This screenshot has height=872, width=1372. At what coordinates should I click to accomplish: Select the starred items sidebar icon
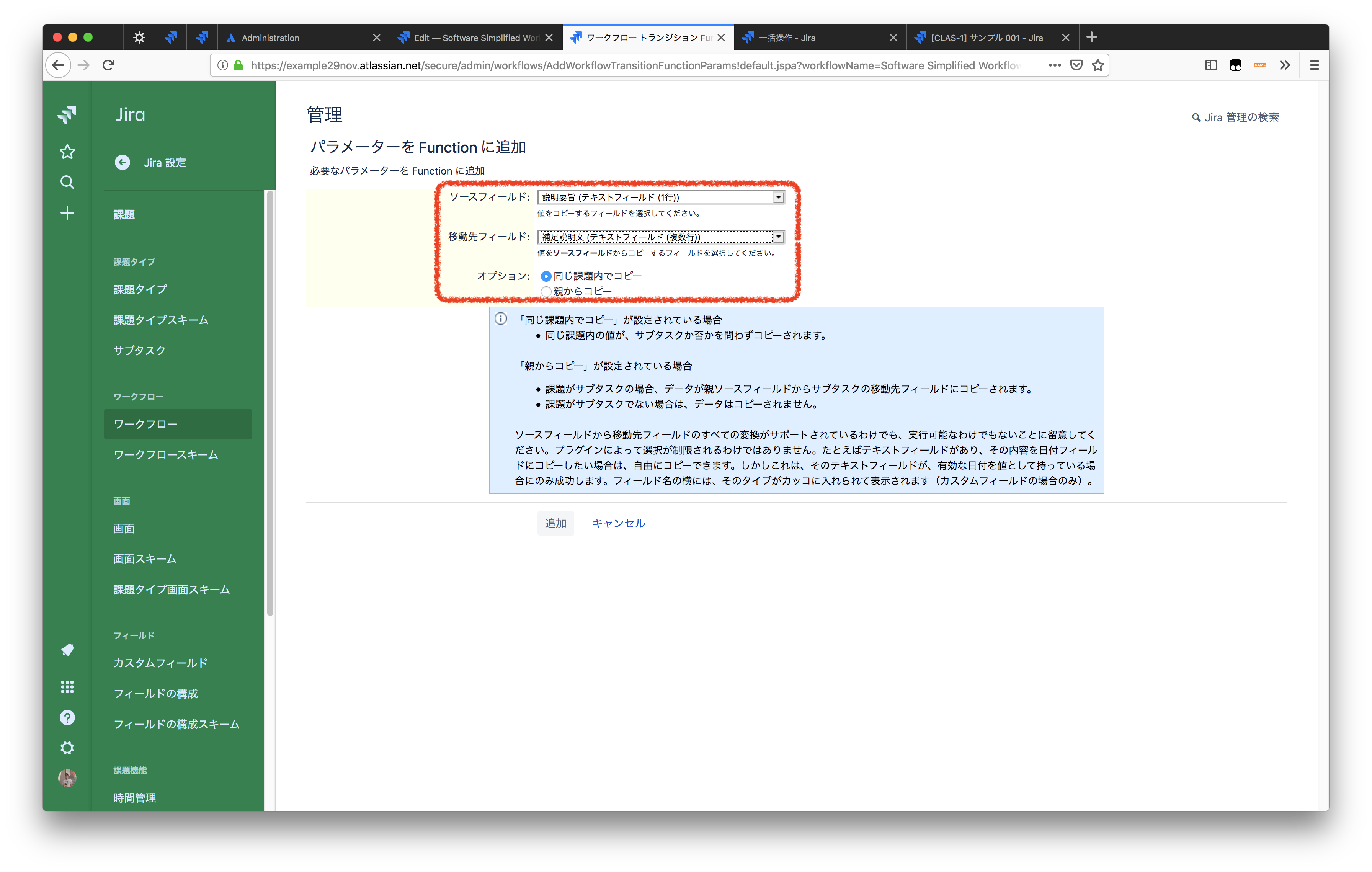coord(67,152)
